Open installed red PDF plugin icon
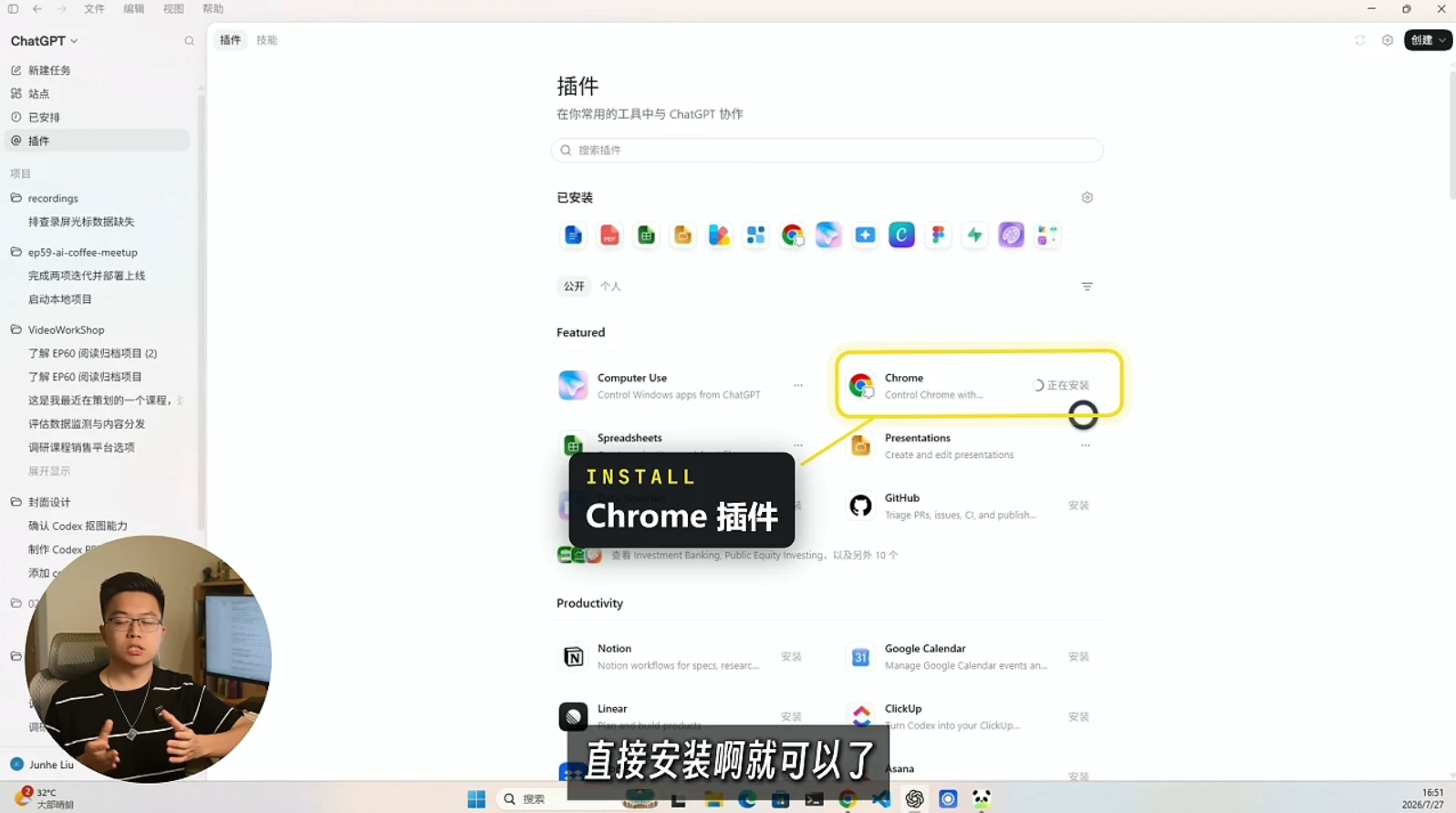Screen dimensions: 1456x813 tap(609, 235)
